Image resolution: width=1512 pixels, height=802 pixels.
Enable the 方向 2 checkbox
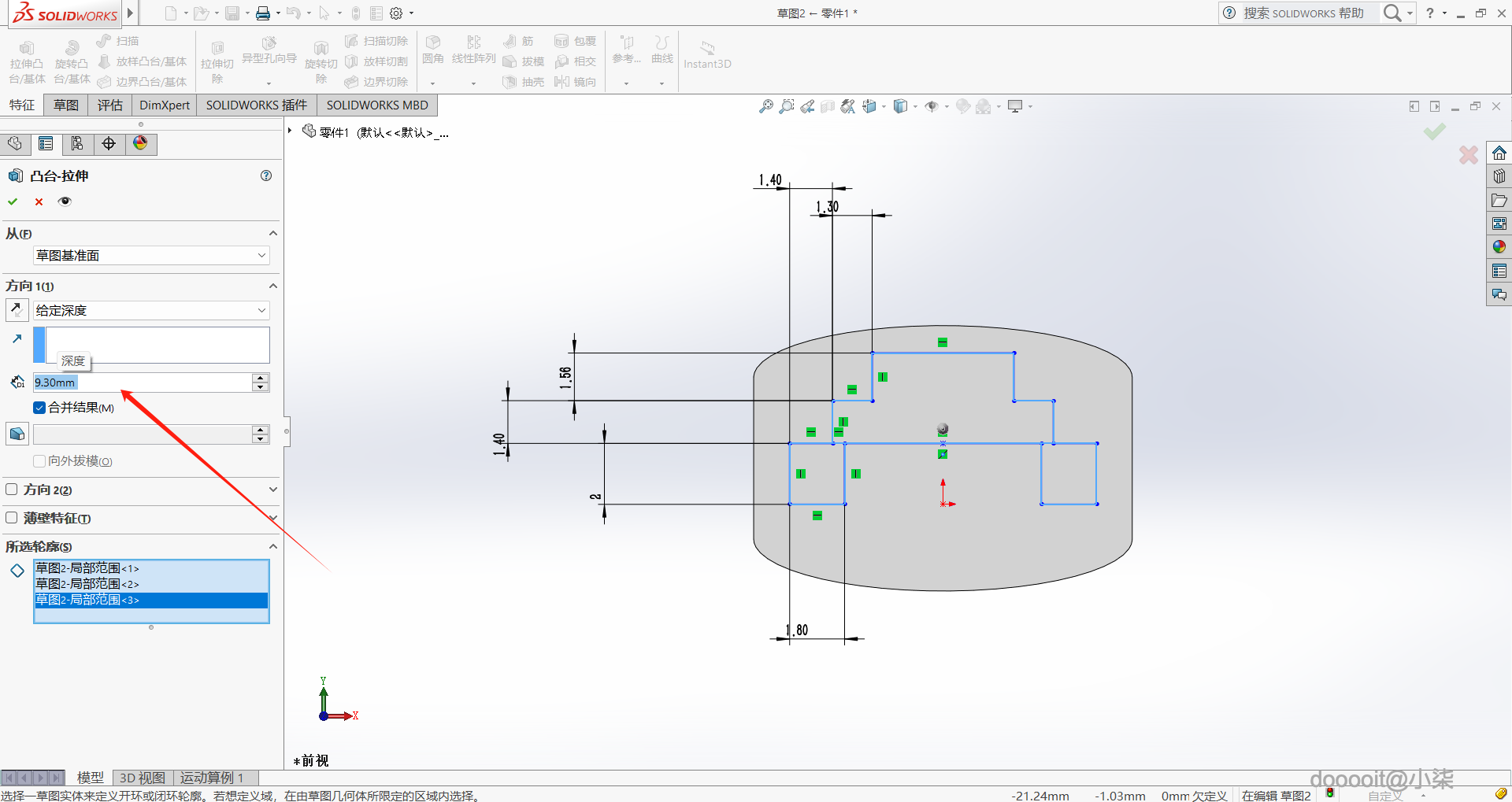[12, 490]
